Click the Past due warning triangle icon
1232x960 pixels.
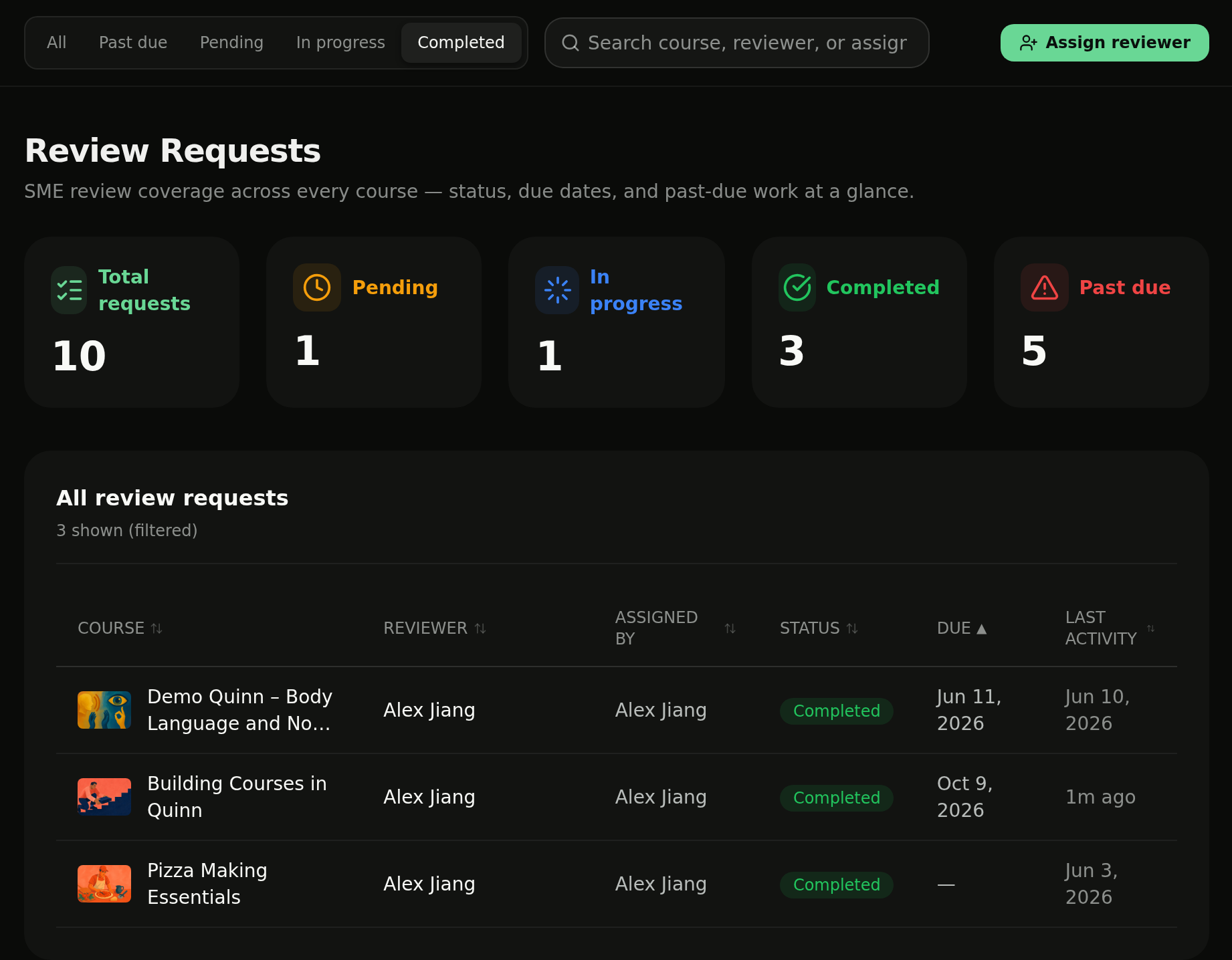1045,287
